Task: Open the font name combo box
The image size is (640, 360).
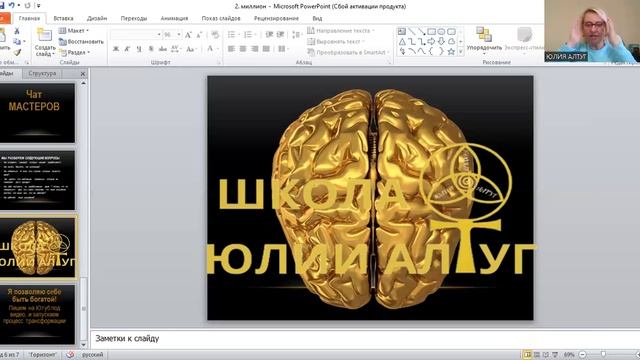Action: point(136,35)
